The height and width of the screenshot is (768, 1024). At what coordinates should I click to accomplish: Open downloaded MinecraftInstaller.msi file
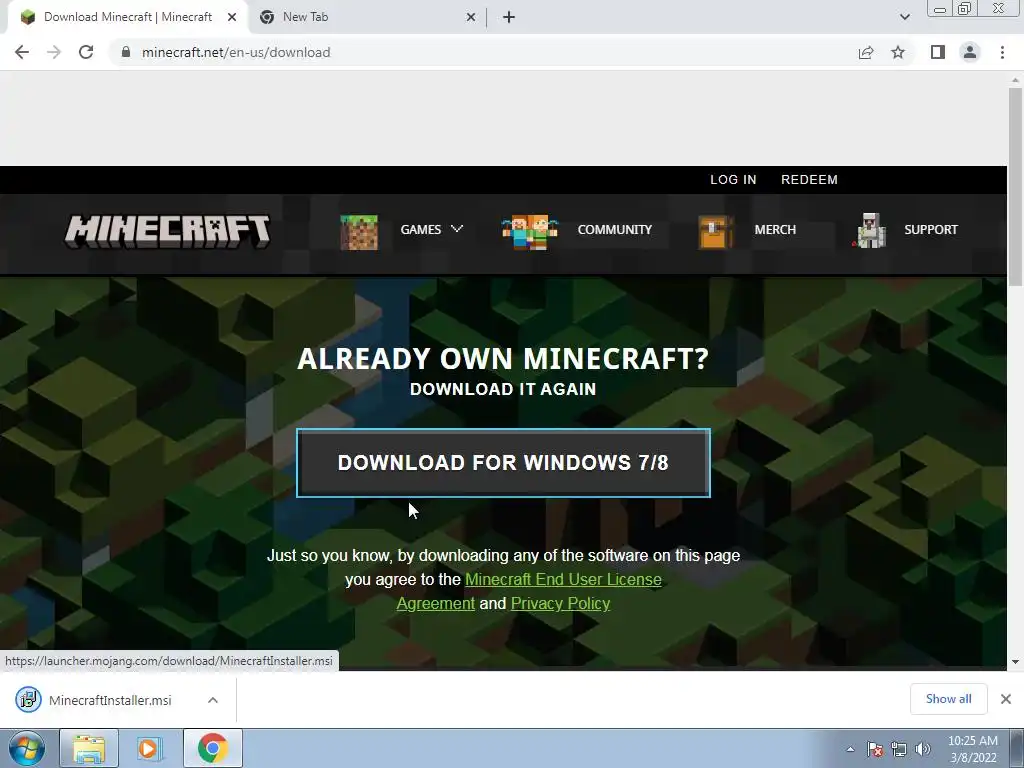110,700
